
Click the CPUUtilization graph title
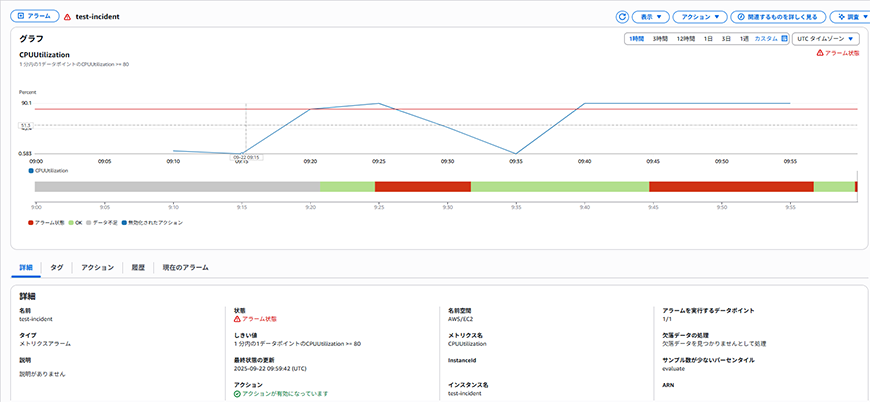(44, 55)
